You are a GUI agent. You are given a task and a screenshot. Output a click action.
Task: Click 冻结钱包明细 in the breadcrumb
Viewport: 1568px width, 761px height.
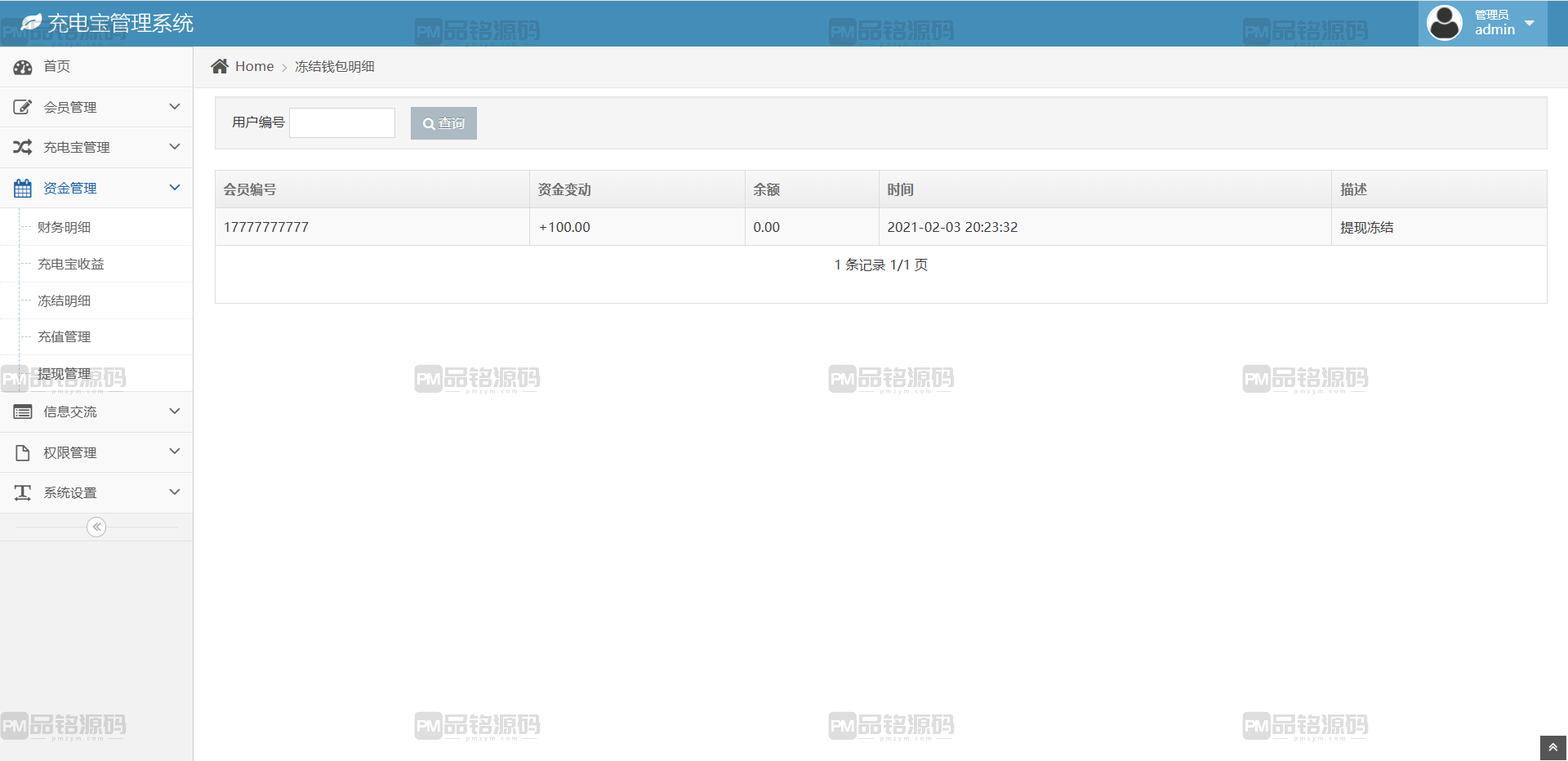point(335,66)
